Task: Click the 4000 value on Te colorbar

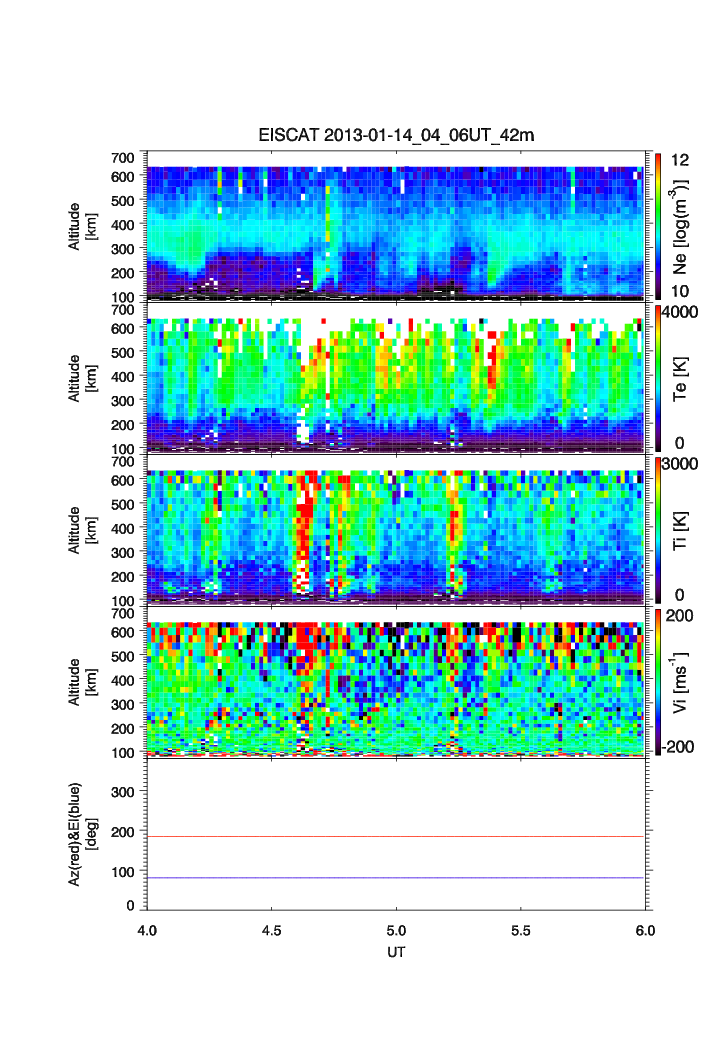Action: (x=680, y=312)
